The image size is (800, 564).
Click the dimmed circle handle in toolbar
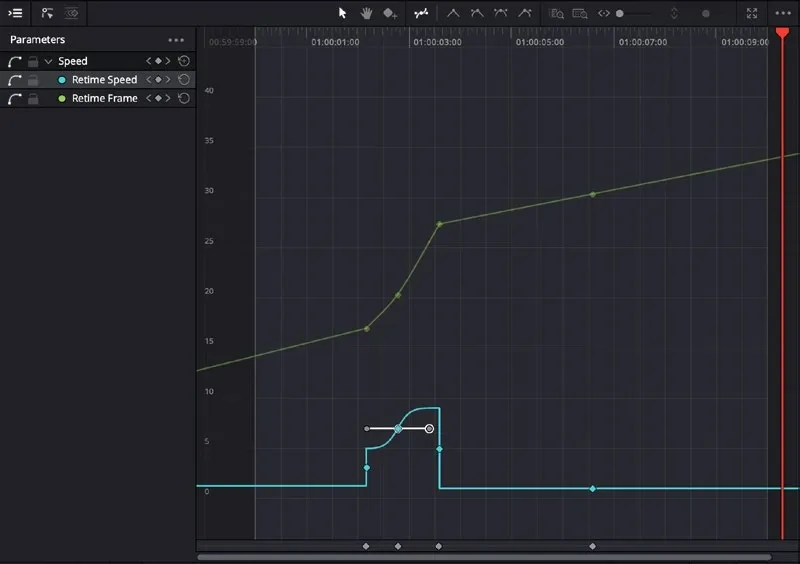click(706, 14)
